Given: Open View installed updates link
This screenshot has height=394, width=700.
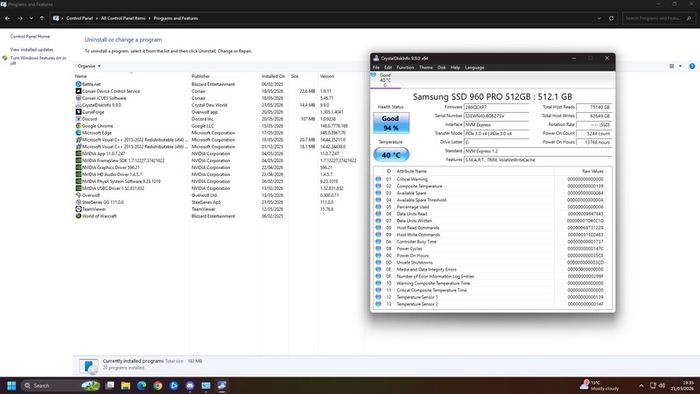Looking at the screenshot, I should tap(32, 50).
